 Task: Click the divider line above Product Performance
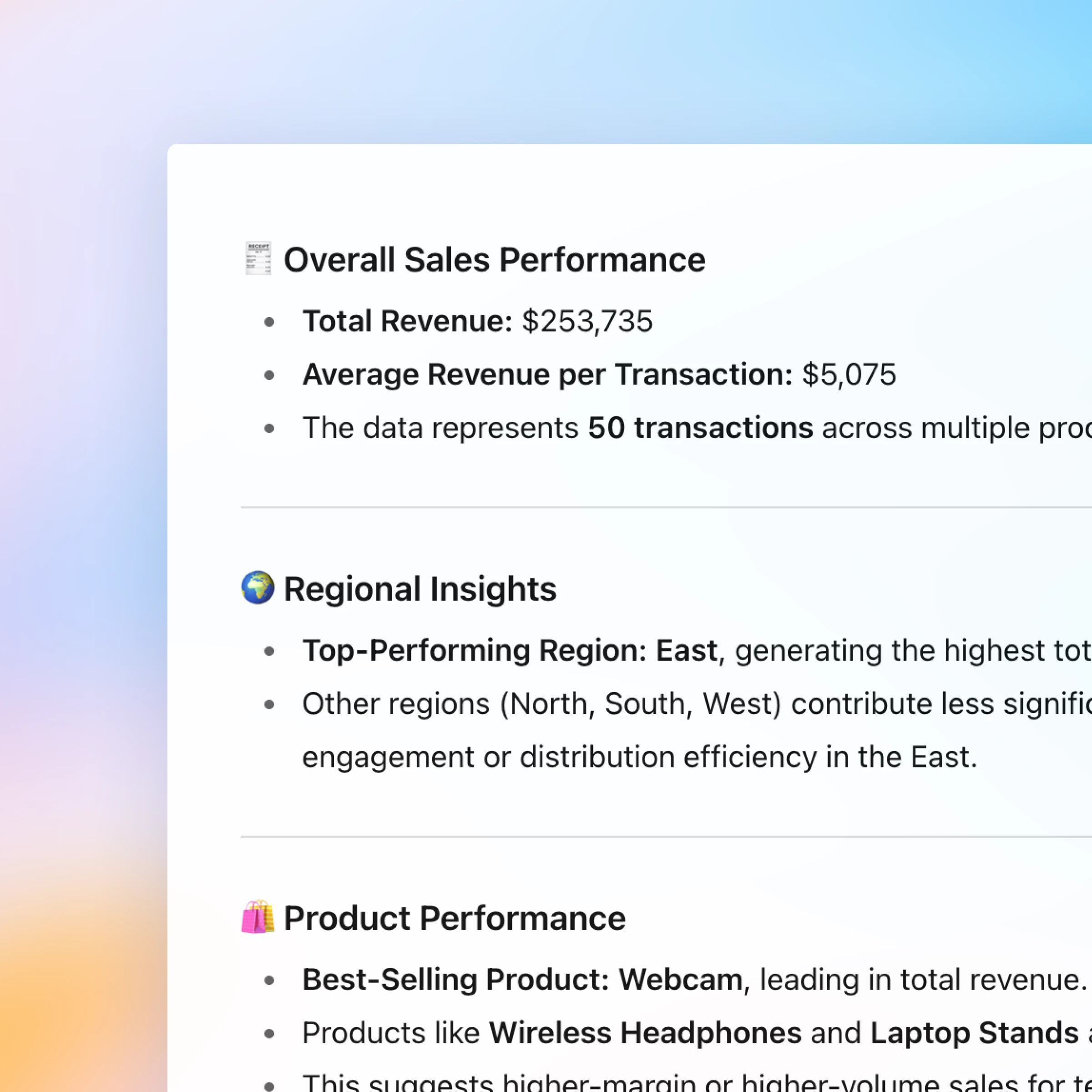pyautogui.click(x=622, y=837)
